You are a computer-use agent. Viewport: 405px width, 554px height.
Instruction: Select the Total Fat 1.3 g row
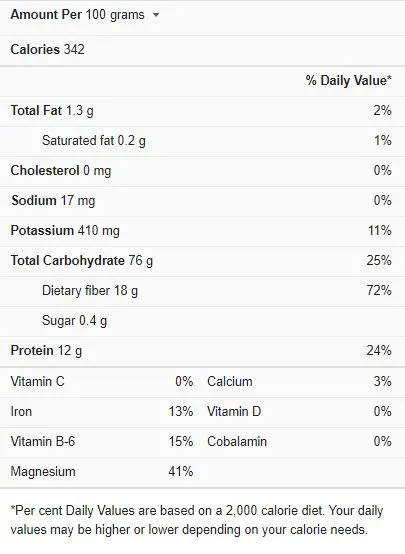coord(202,111)
